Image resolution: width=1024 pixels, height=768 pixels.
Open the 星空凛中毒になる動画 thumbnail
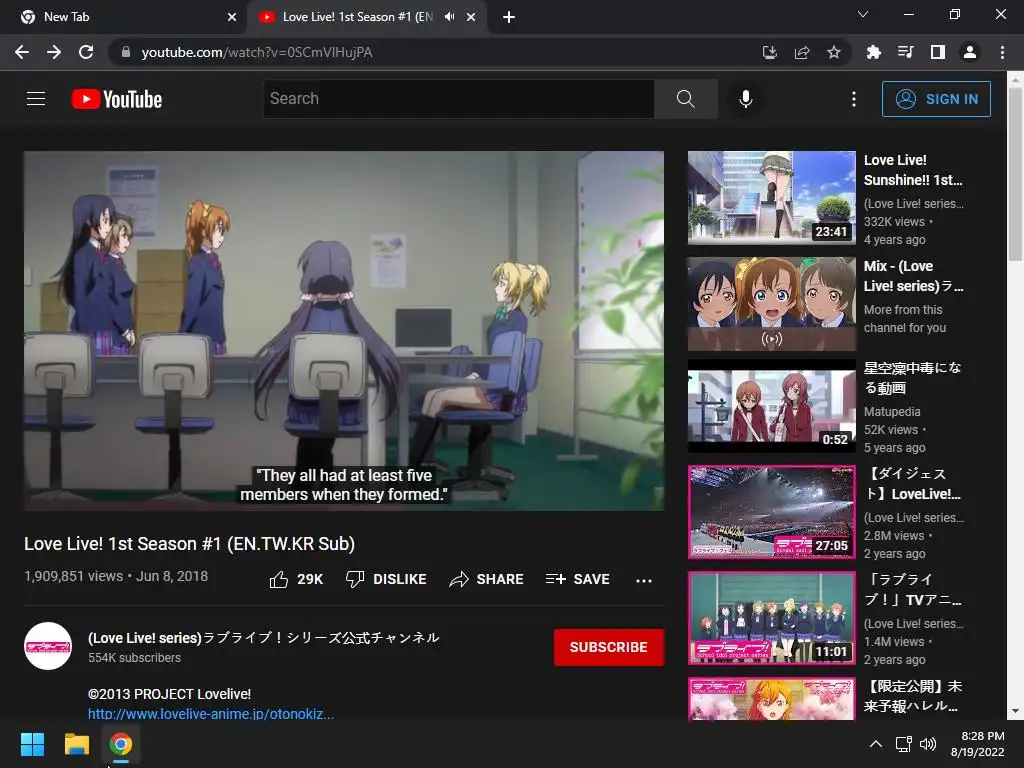pos(771,406)
